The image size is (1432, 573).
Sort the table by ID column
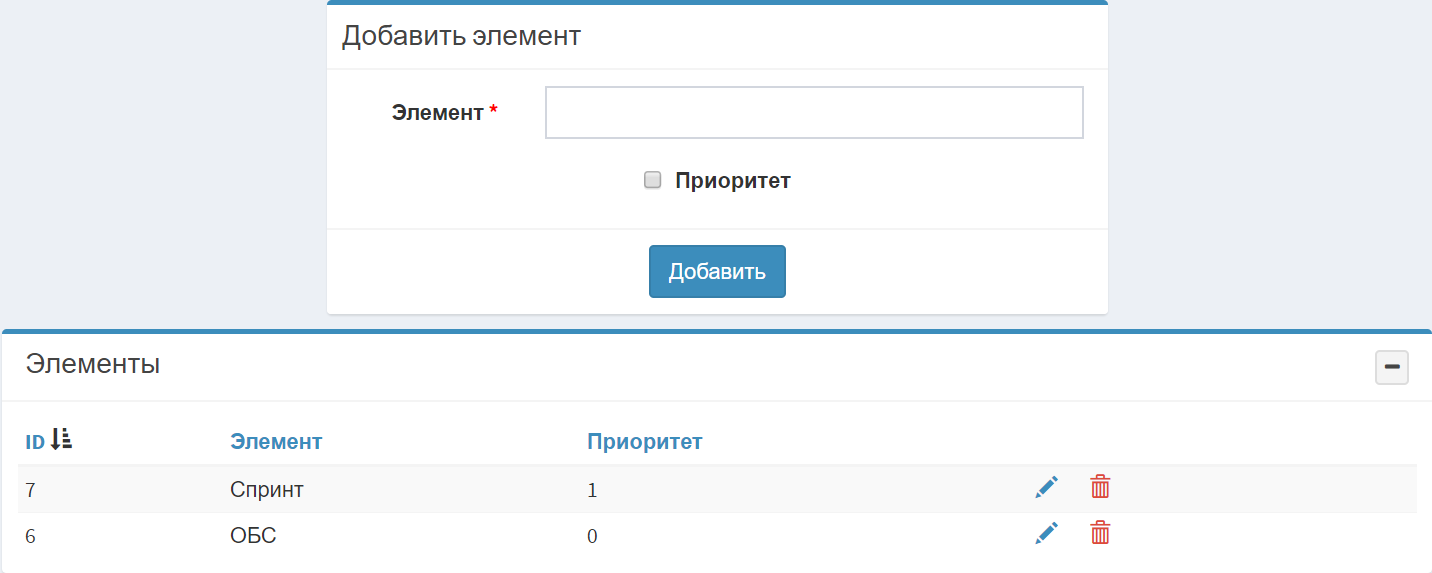[x=35, y=442]
